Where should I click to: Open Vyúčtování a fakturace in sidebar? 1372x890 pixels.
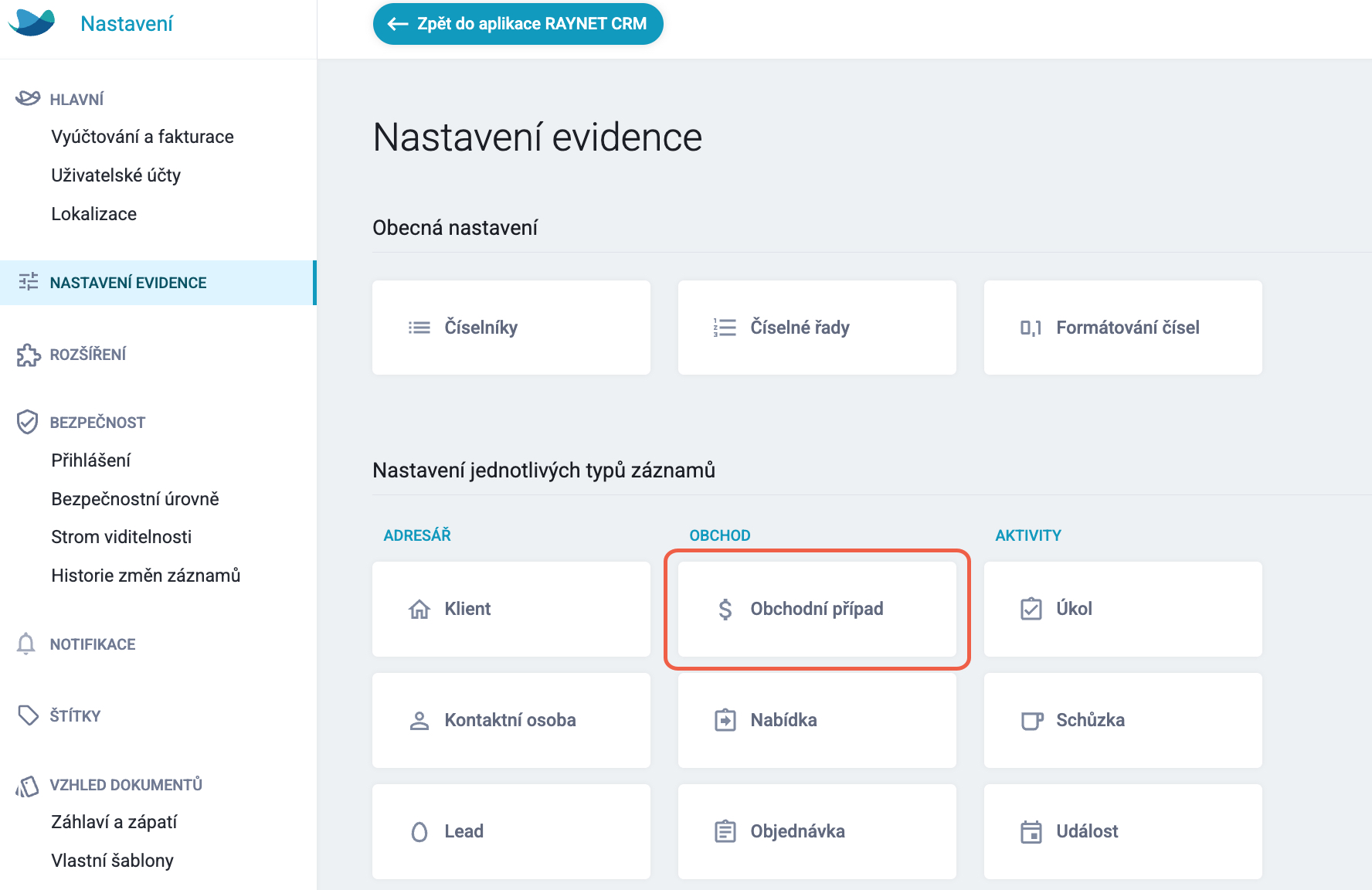tap(142, 137)
